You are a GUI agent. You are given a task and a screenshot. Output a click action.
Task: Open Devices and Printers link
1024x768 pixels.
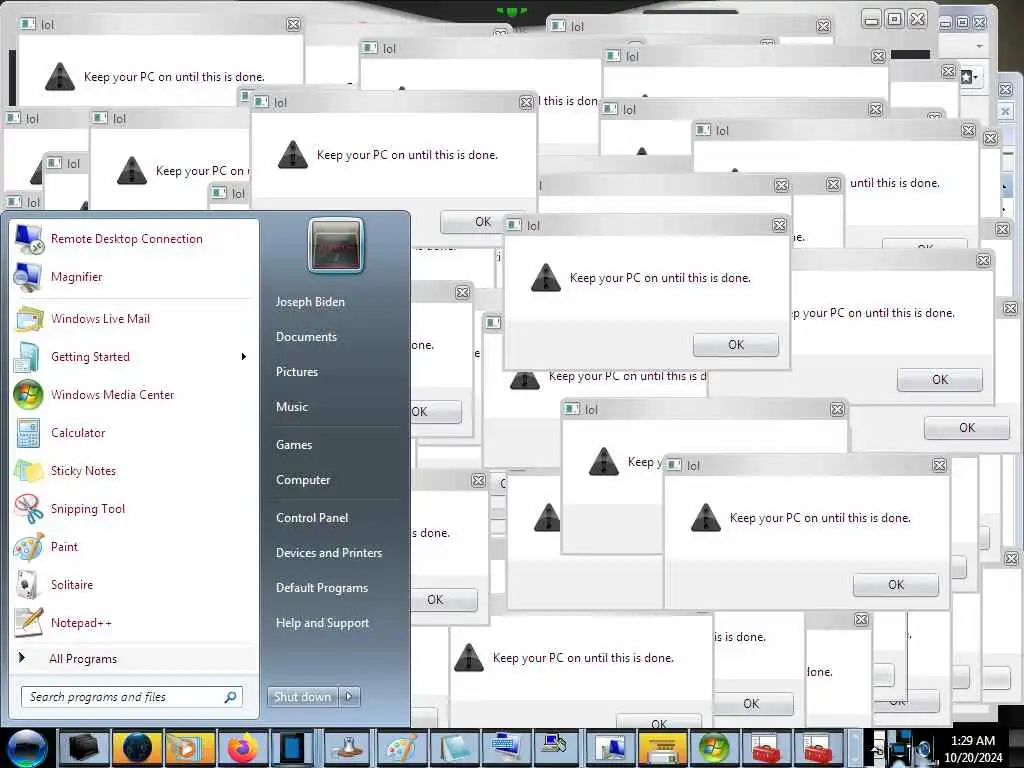coord(328,553)
